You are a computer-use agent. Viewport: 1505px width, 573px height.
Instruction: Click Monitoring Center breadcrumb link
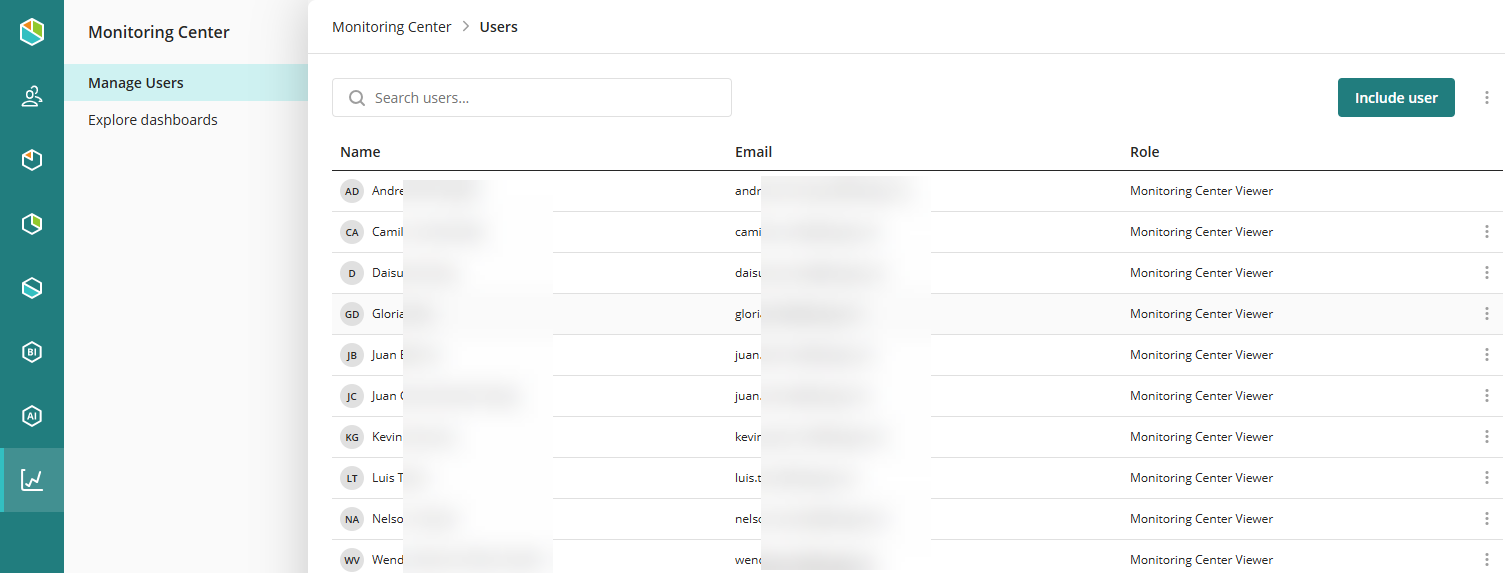(x=392, y=27)
